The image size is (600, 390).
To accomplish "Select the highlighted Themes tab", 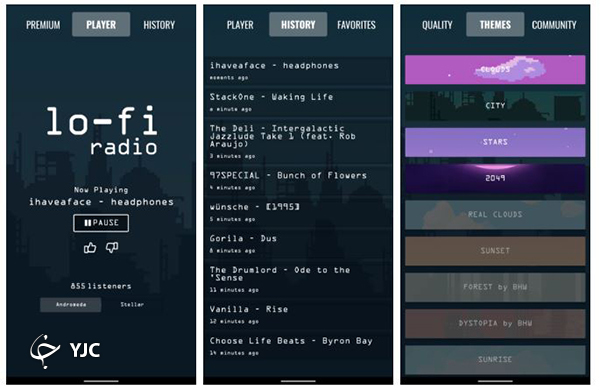I will pos(495,24).
